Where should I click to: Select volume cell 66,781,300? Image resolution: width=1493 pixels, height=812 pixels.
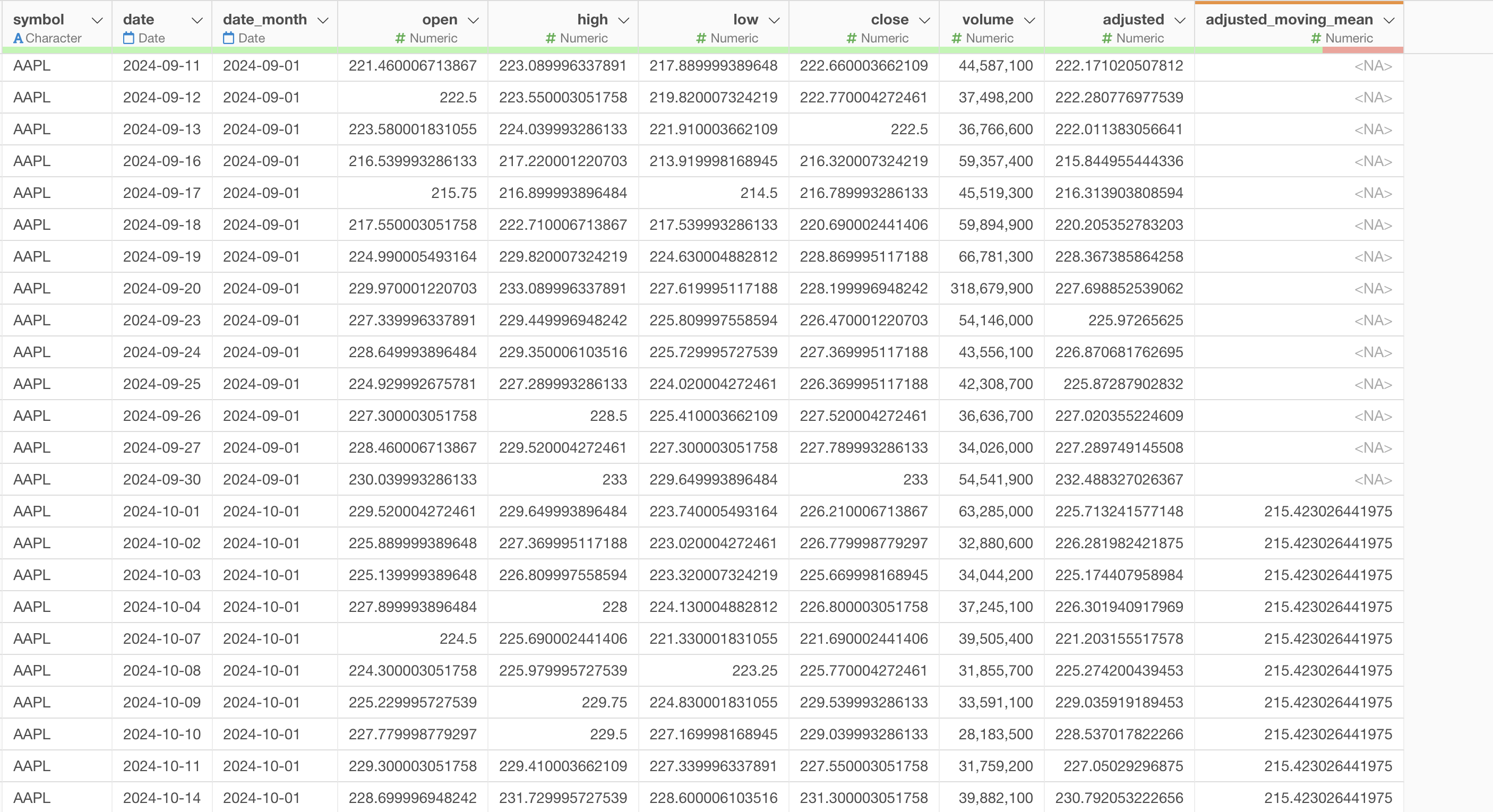992,256
